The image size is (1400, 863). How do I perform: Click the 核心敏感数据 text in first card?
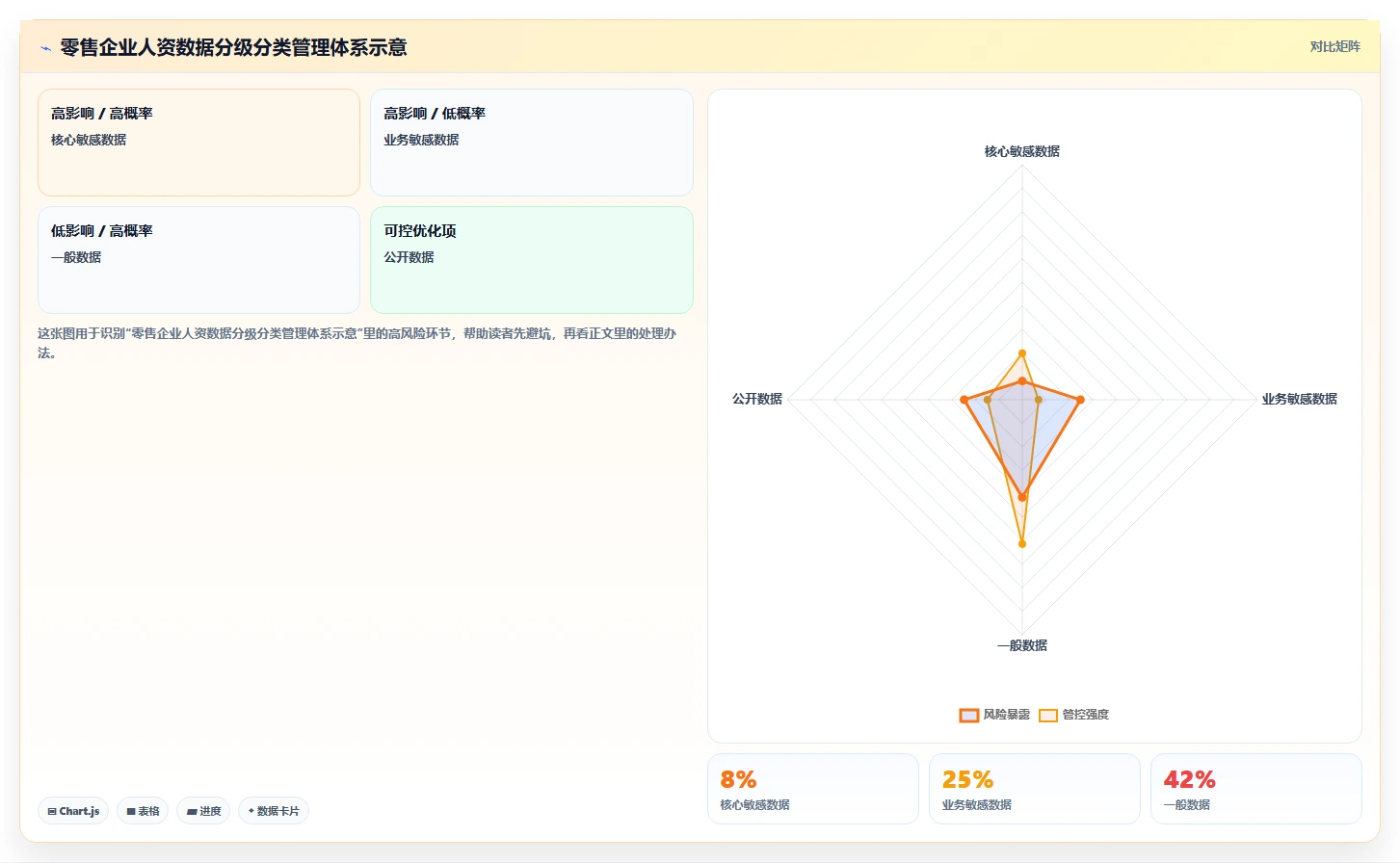89,140
